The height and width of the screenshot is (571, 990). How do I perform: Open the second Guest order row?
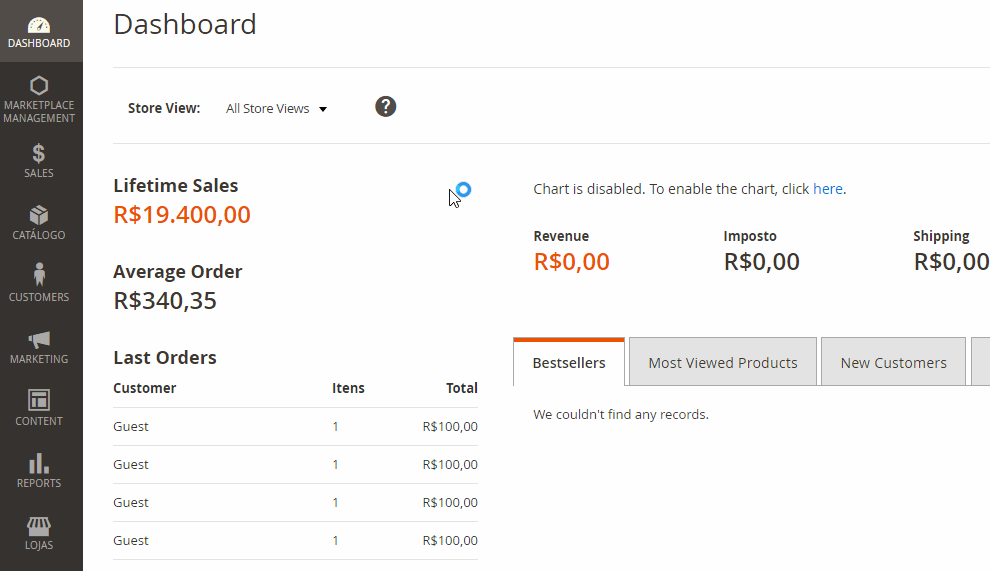point(295,464)
